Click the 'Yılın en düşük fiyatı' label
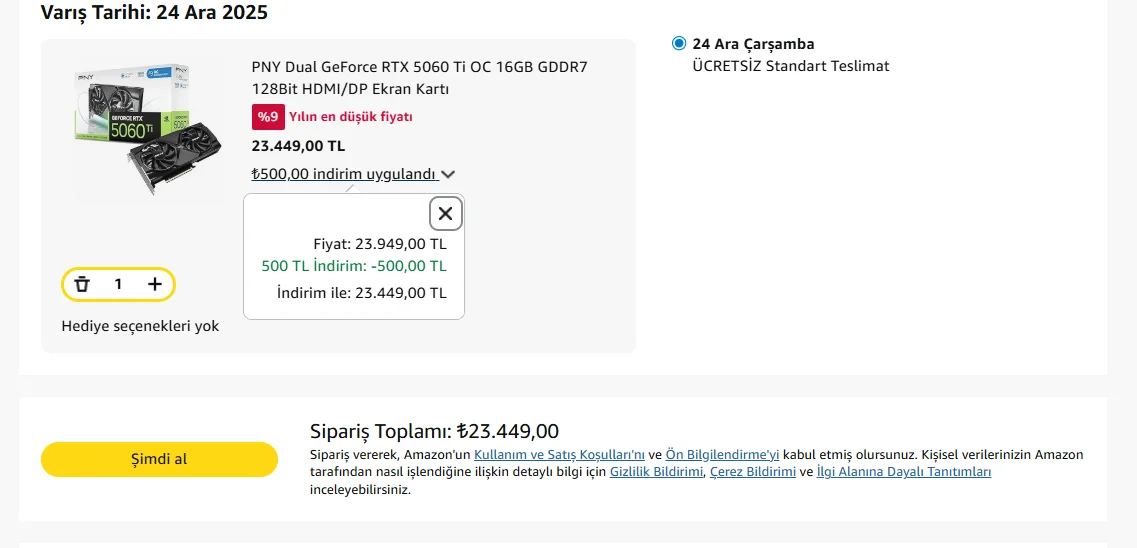The height and width of the screenshot is (548, 1137). [x=350, y=117]
